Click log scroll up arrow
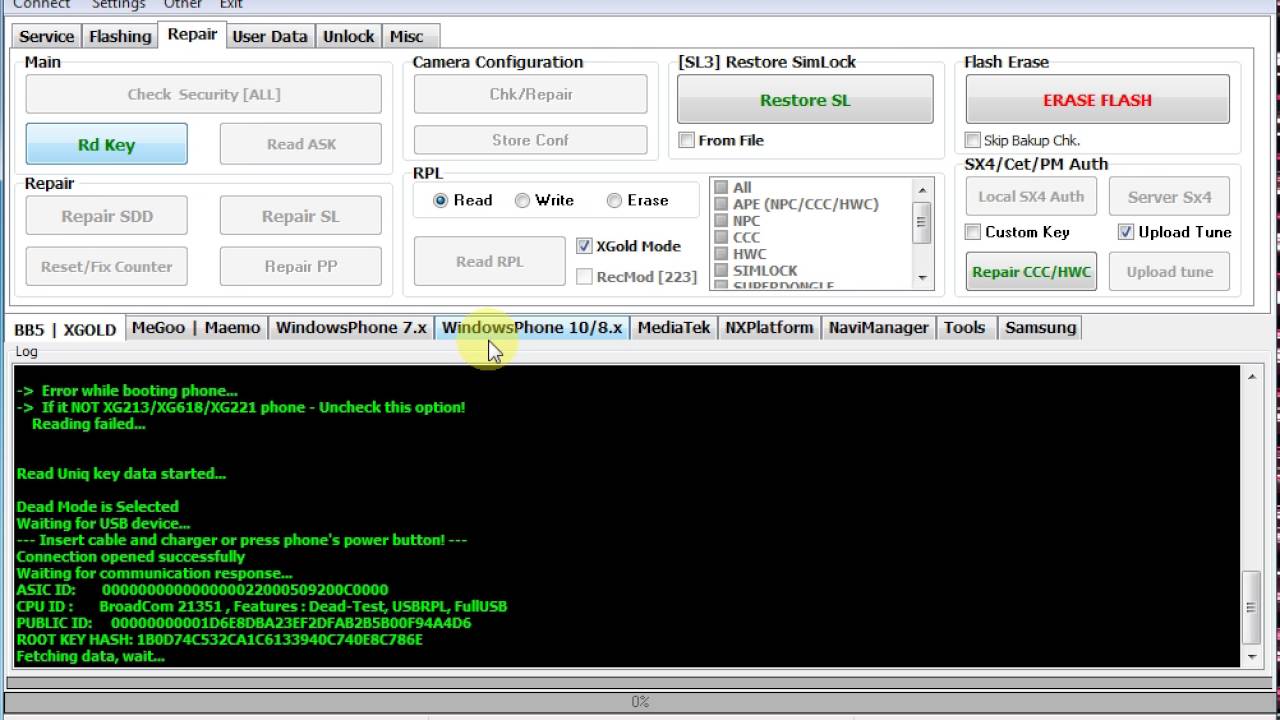 [1251, 376]
